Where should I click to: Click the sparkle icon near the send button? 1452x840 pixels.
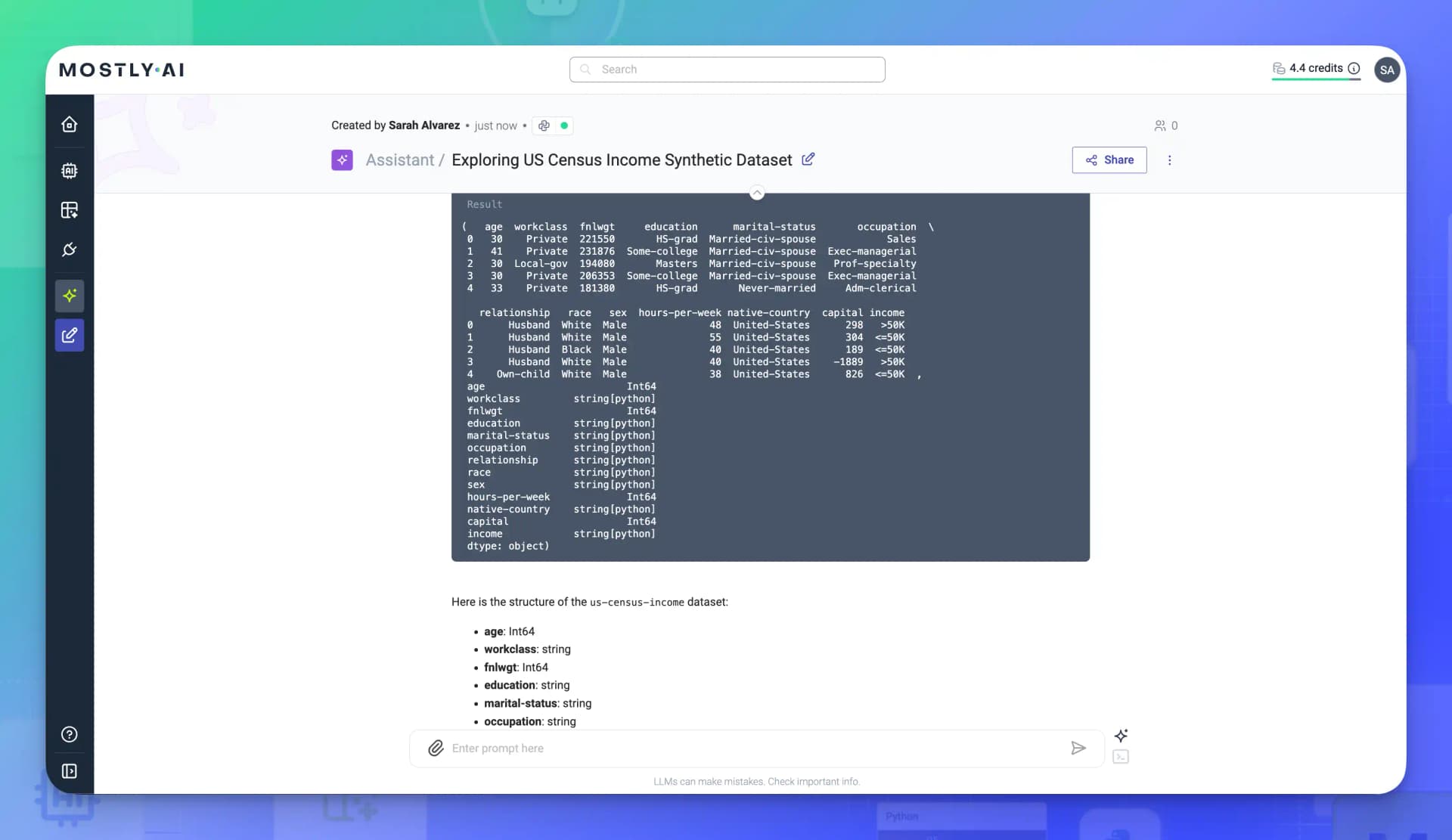pyautogui.click(x=1121, y=735)
